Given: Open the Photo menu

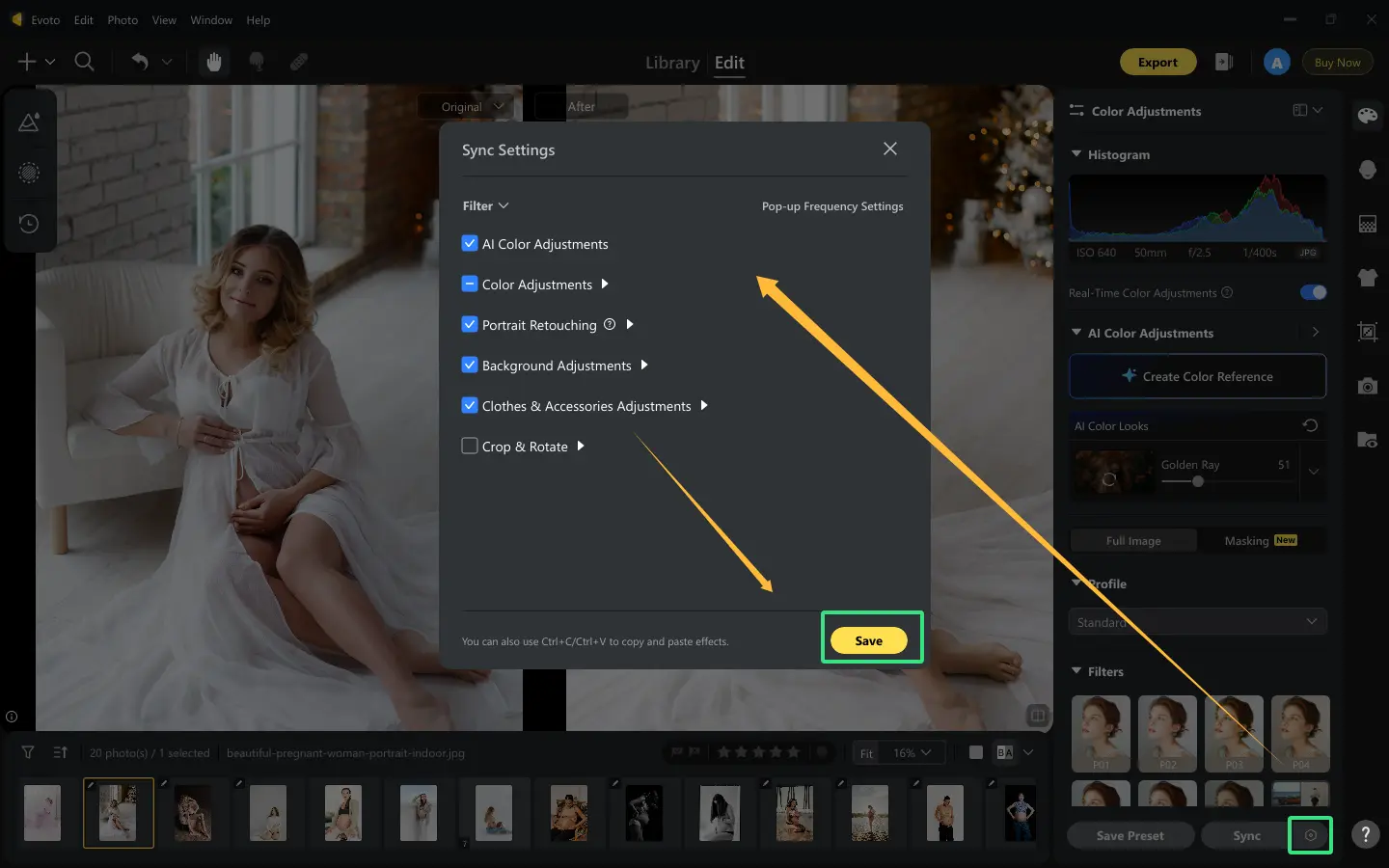Looking at the screenshot, I should pyautogui.click(x=123, y=19).
